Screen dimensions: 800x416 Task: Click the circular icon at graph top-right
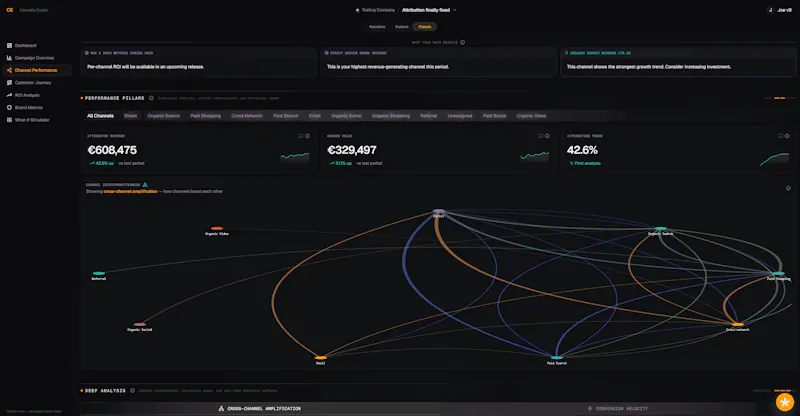coord(788,188)
